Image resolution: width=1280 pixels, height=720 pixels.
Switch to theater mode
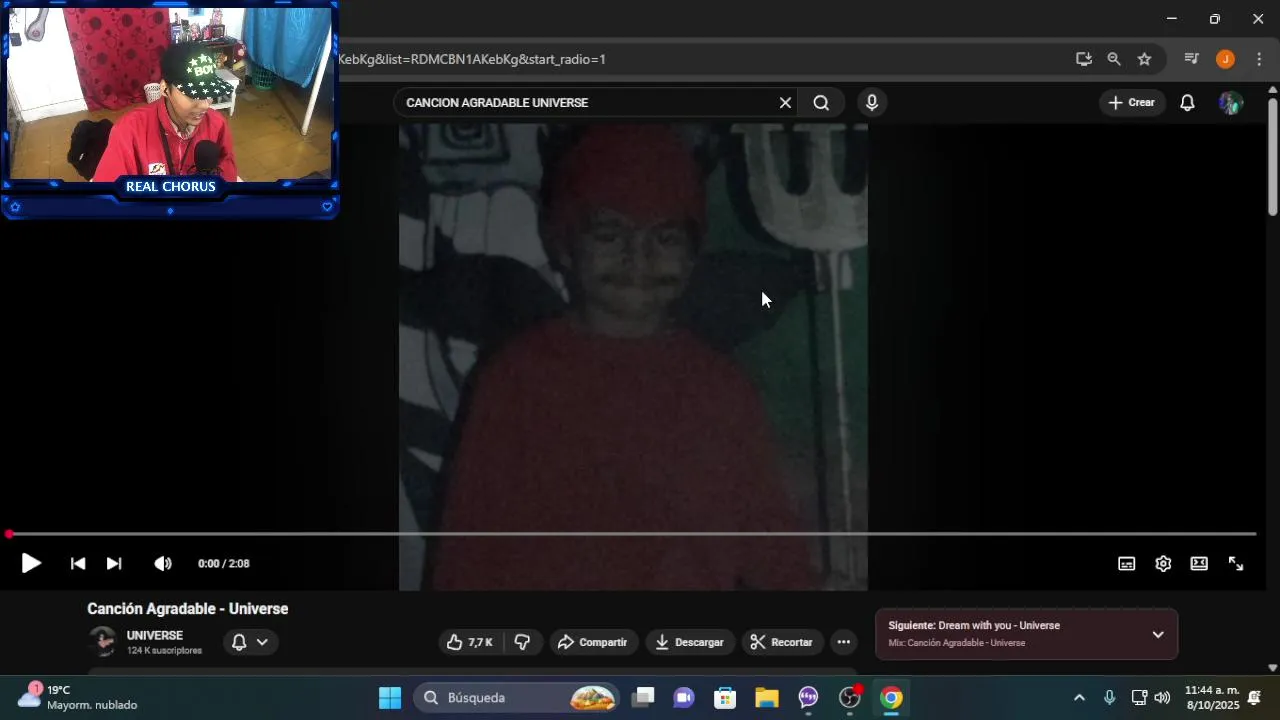[1199, 564]
